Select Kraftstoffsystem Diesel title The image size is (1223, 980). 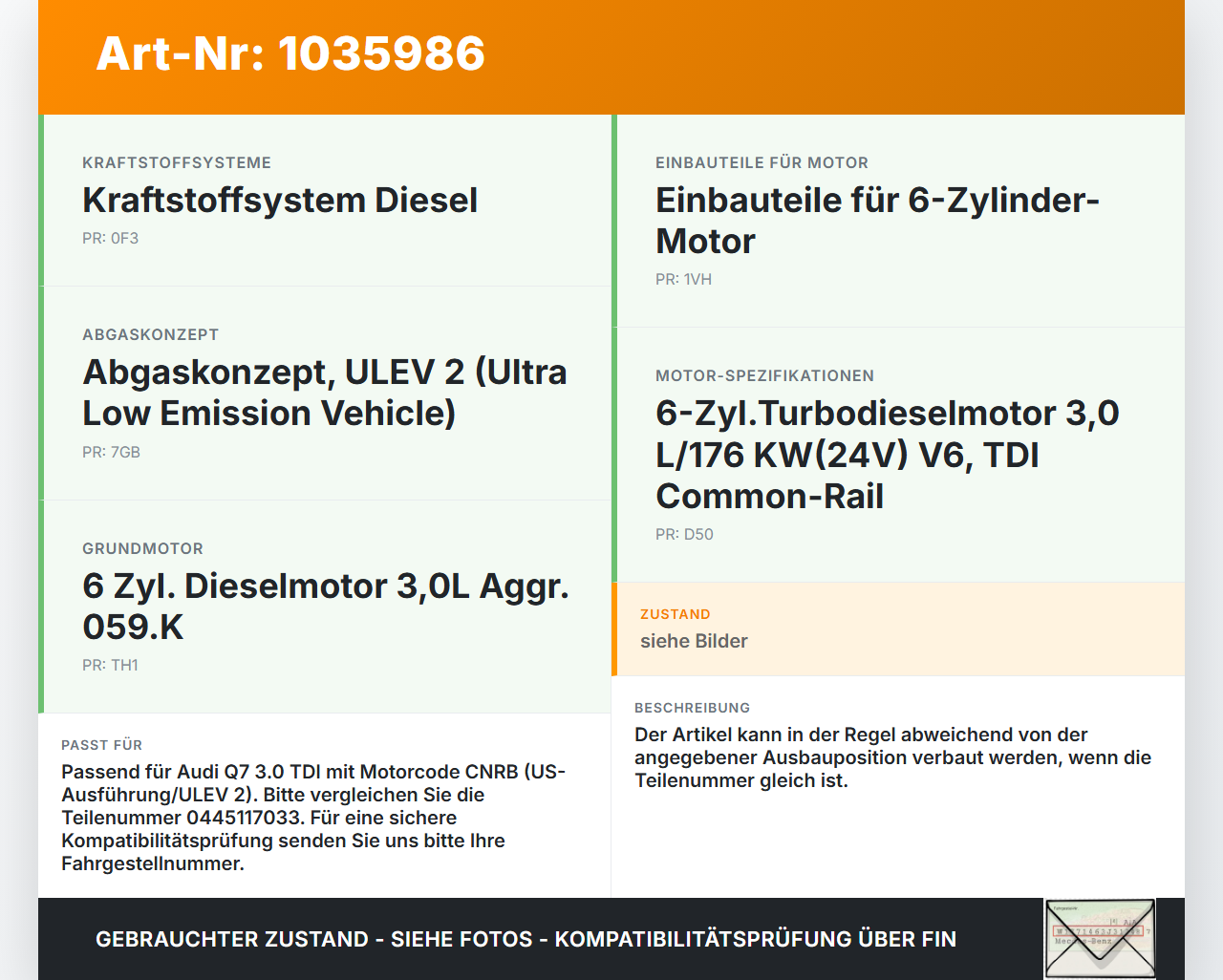pyautogui.click(x=280, y=201)
